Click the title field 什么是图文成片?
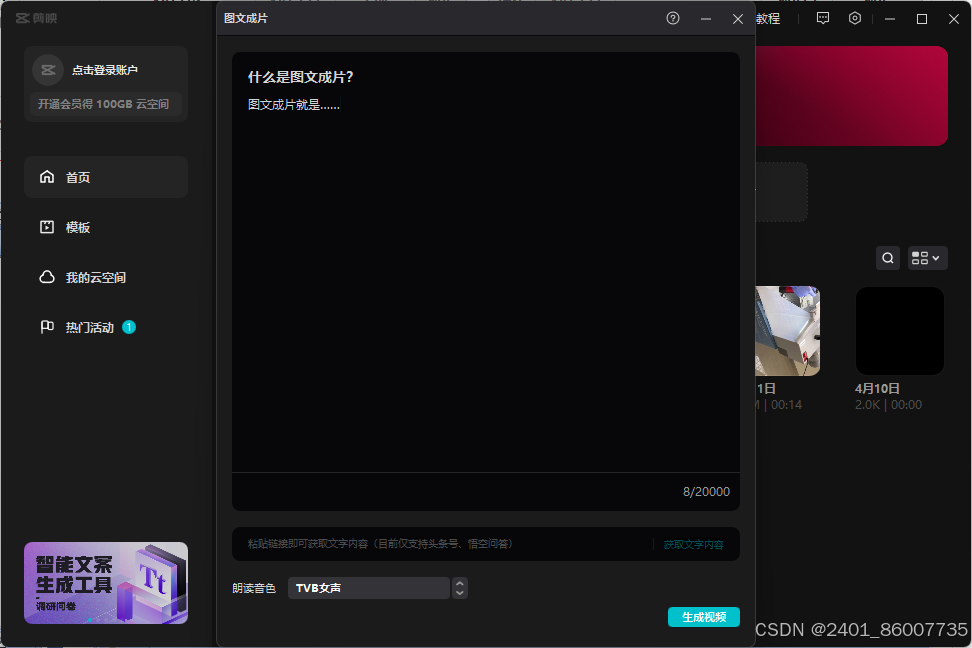 pyautogui.click(x=301, y=77)
